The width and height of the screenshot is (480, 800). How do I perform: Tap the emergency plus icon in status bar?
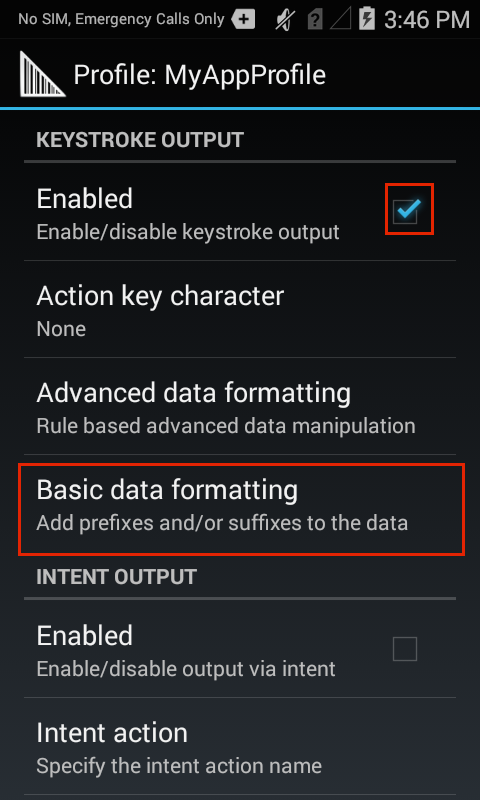click(243, 20)
